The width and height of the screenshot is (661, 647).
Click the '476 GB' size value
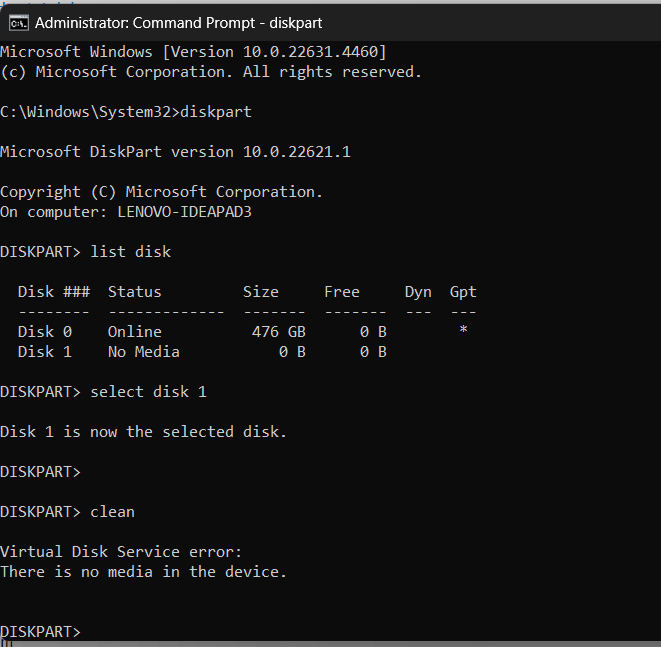coord(279,332)
